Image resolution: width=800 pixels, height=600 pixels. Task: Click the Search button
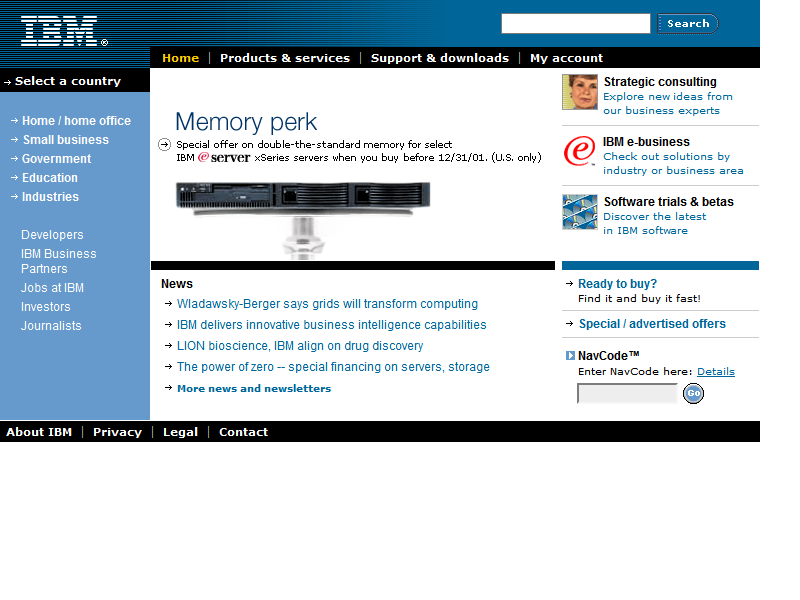click(x=688, y=23)
